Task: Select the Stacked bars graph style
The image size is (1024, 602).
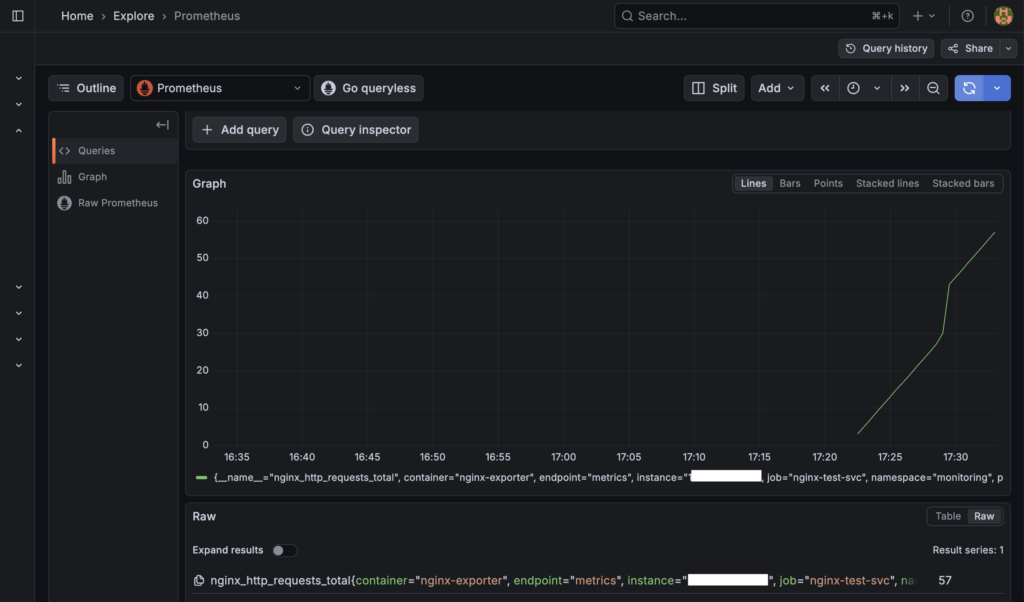Action: (963, 183)
